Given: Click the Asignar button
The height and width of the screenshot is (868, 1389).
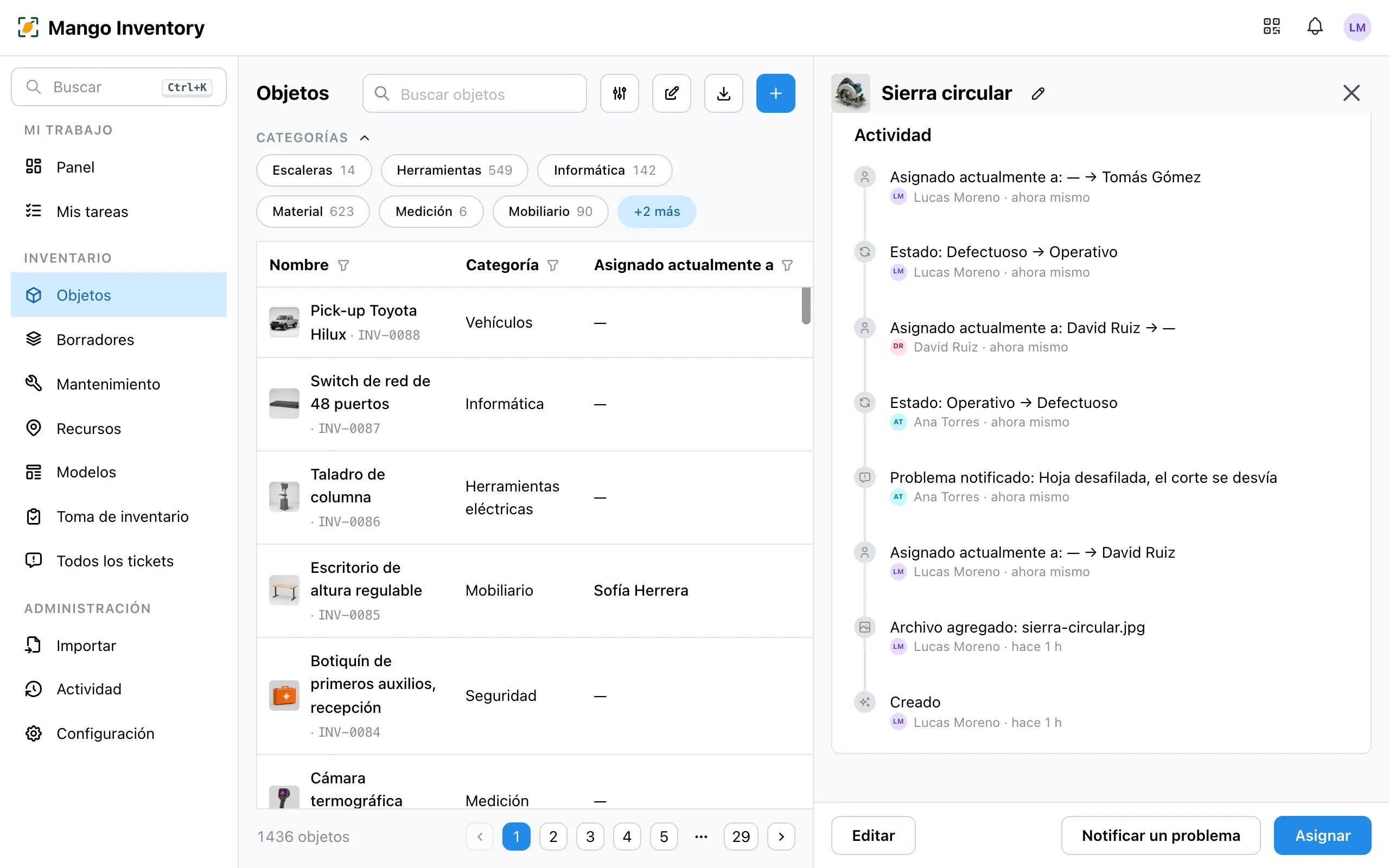Looking at the screenshot, I should point(1322,835).
